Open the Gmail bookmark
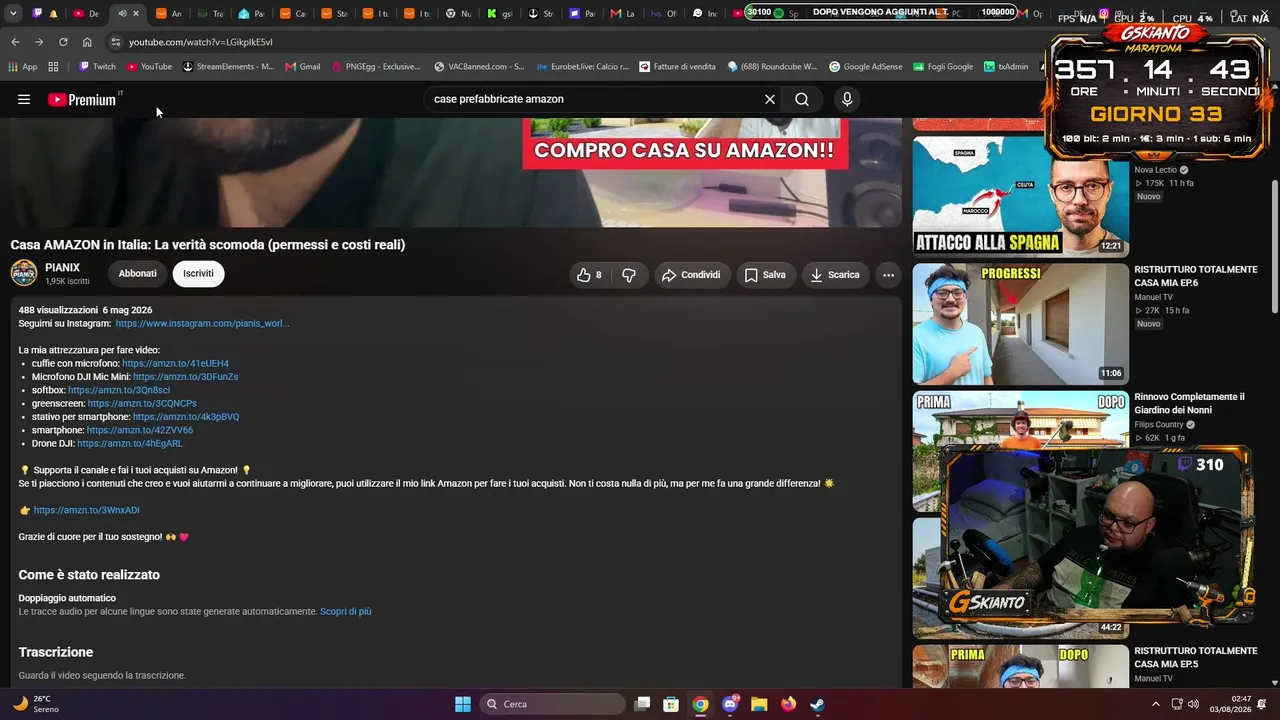 coord(303,67)
